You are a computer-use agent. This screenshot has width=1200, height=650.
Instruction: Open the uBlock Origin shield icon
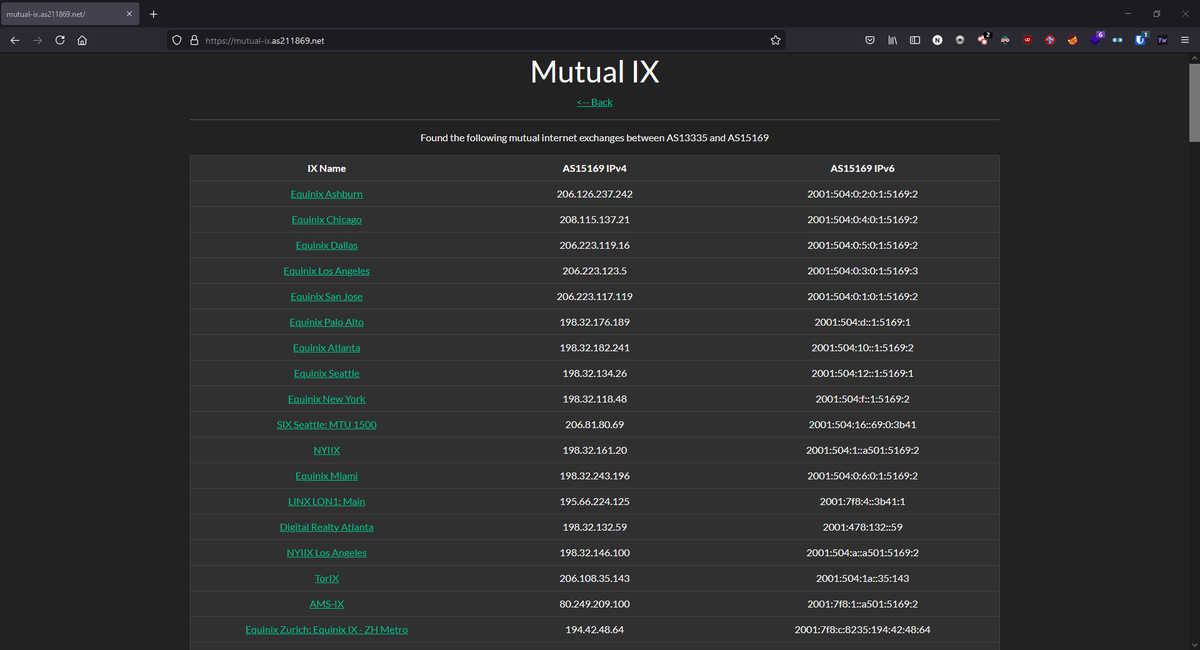click(1027, 41)
